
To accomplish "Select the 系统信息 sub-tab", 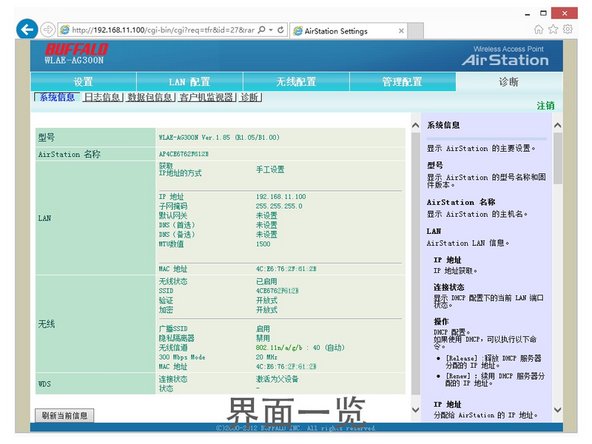I will (57, 97).
